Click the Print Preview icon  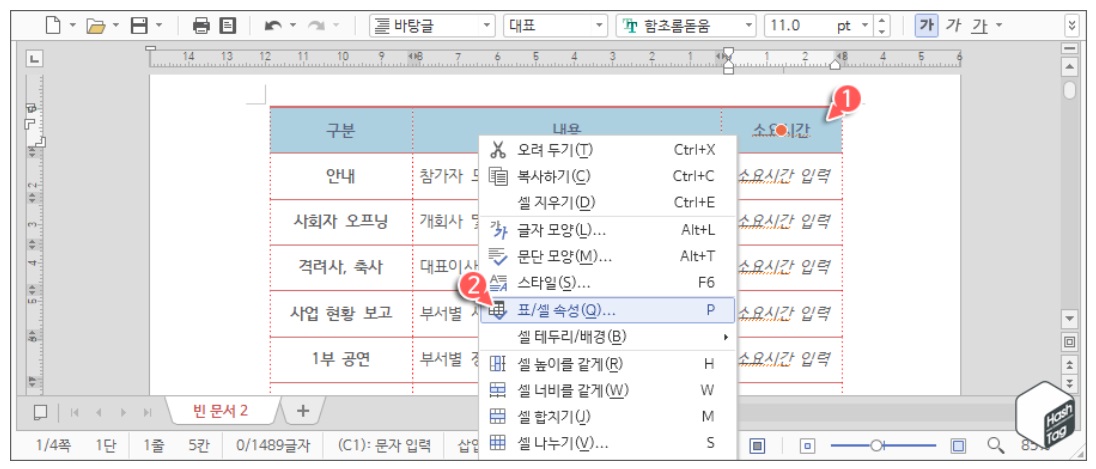[x=226, y=26]
